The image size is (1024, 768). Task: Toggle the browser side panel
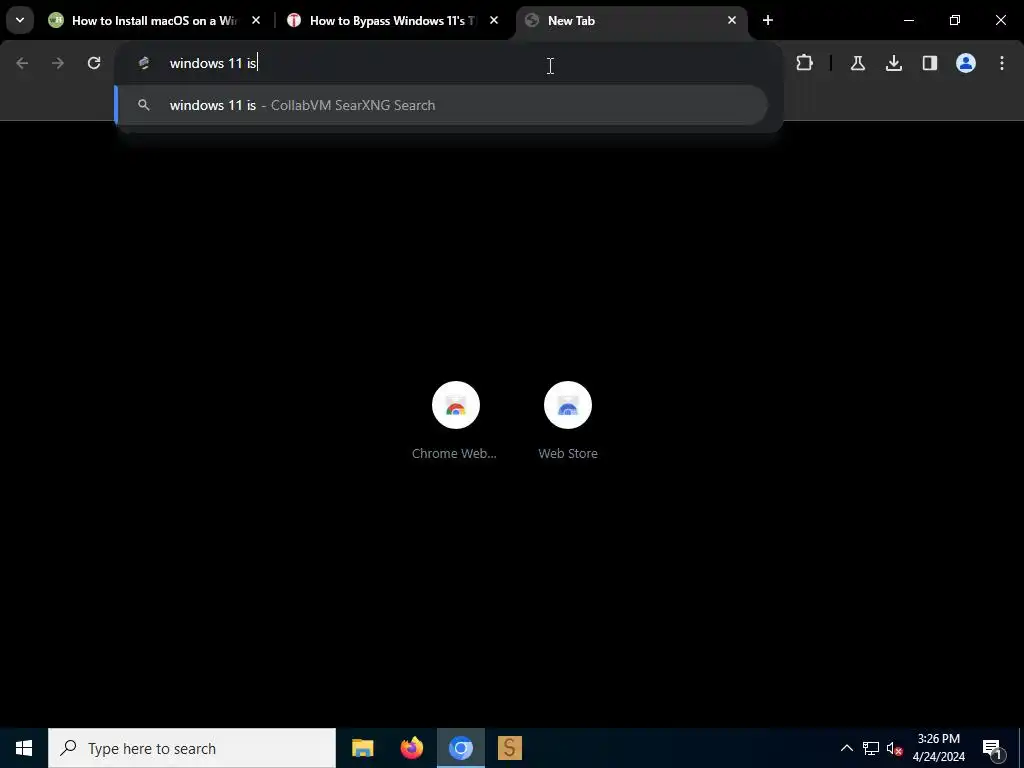click(929, 63)
